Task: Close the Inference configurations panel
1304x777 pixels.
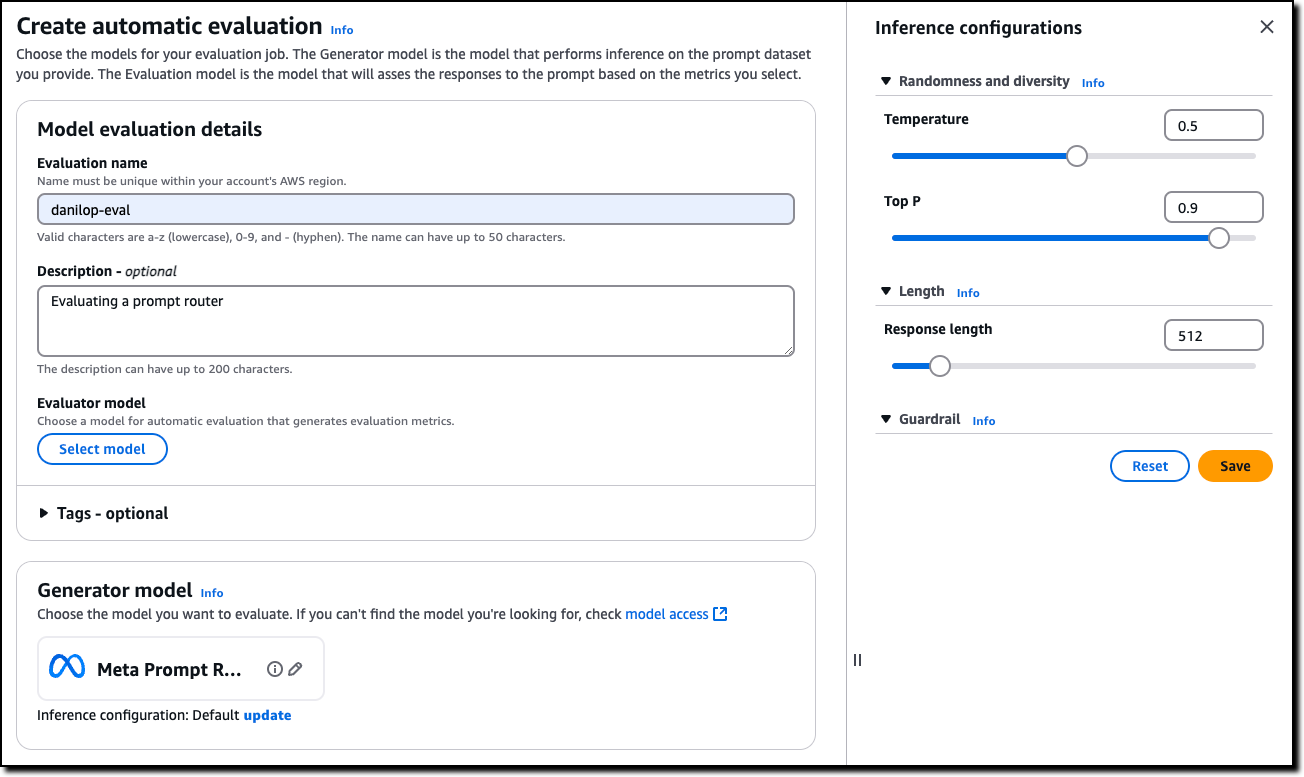Action: pyautogui.click(x=1267, y=28)
